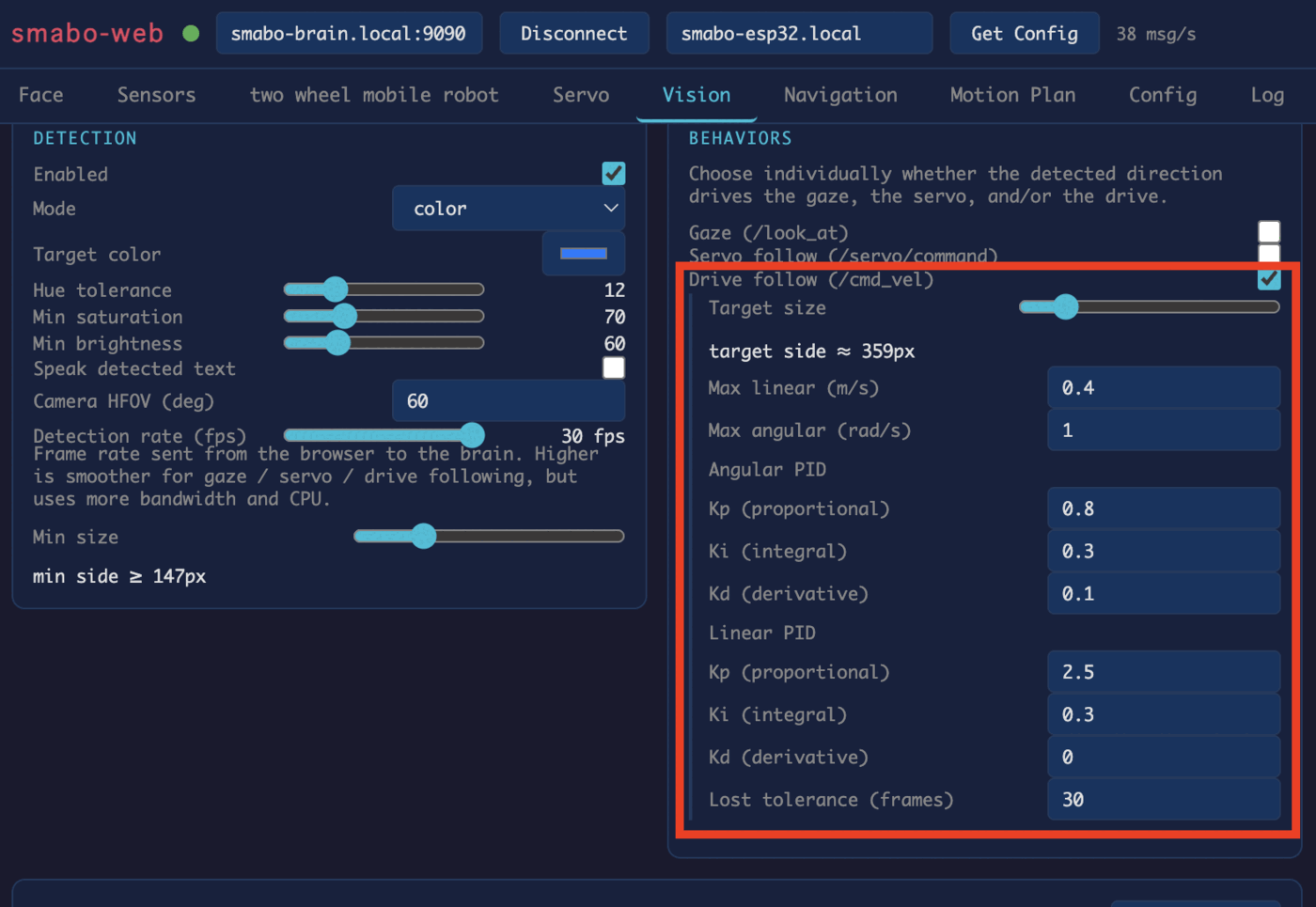Open the Mode dropdown showing color
Image resolution: width=1316 pixels, height=907 pixels.
pos(509,209)
